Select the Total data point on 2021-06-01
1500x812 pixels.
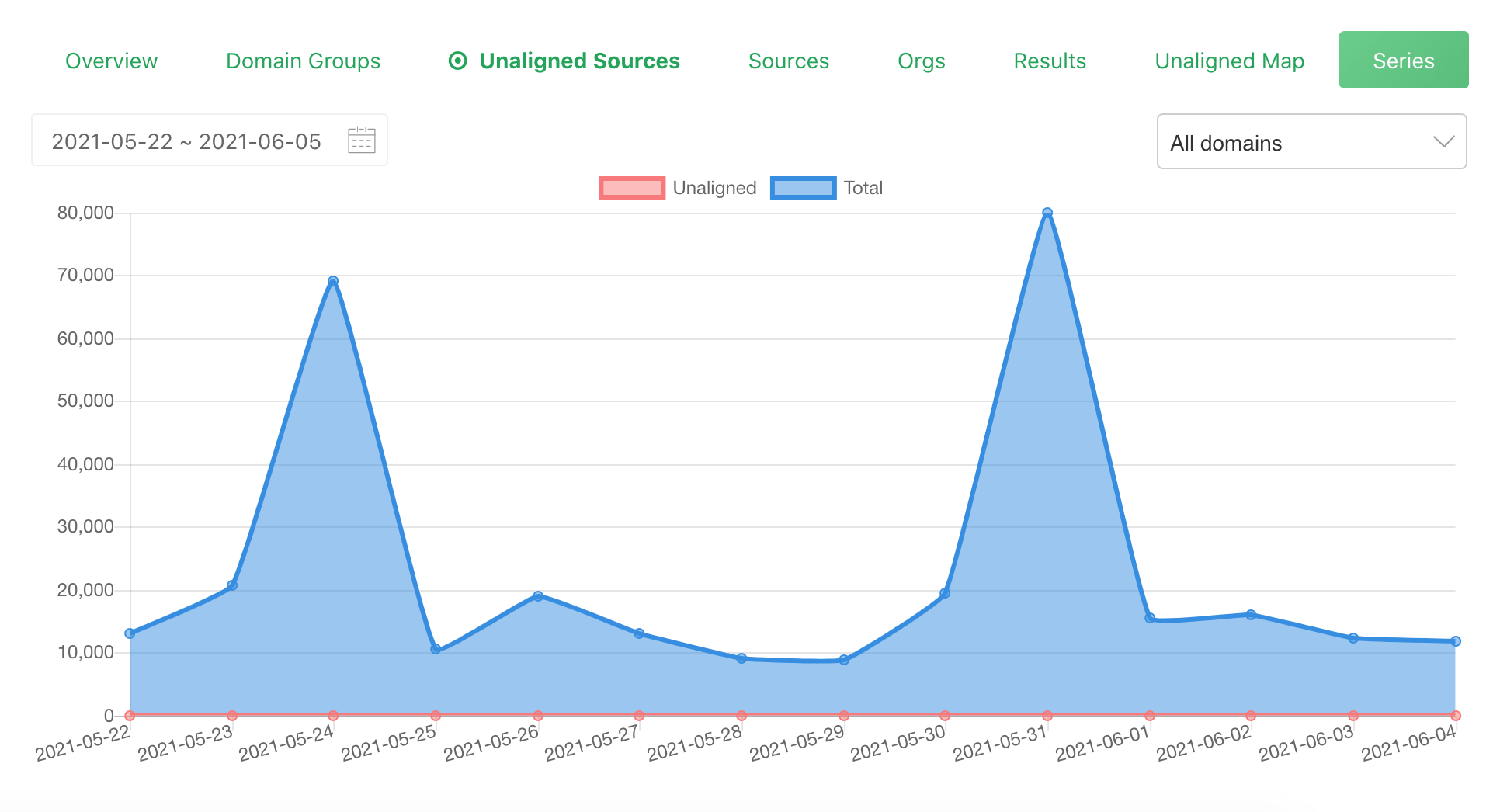pyautogui.click(x=1150, y=618)
